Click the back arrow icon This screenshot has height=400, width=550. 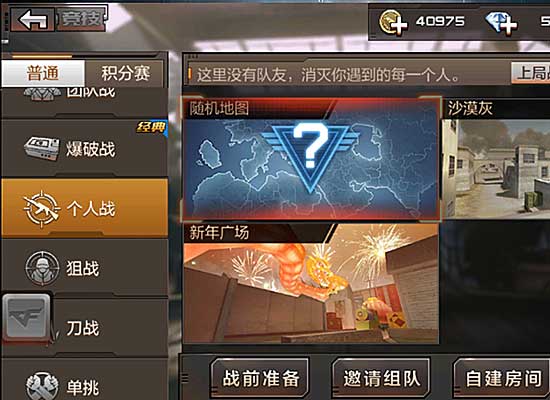(33, 20)
